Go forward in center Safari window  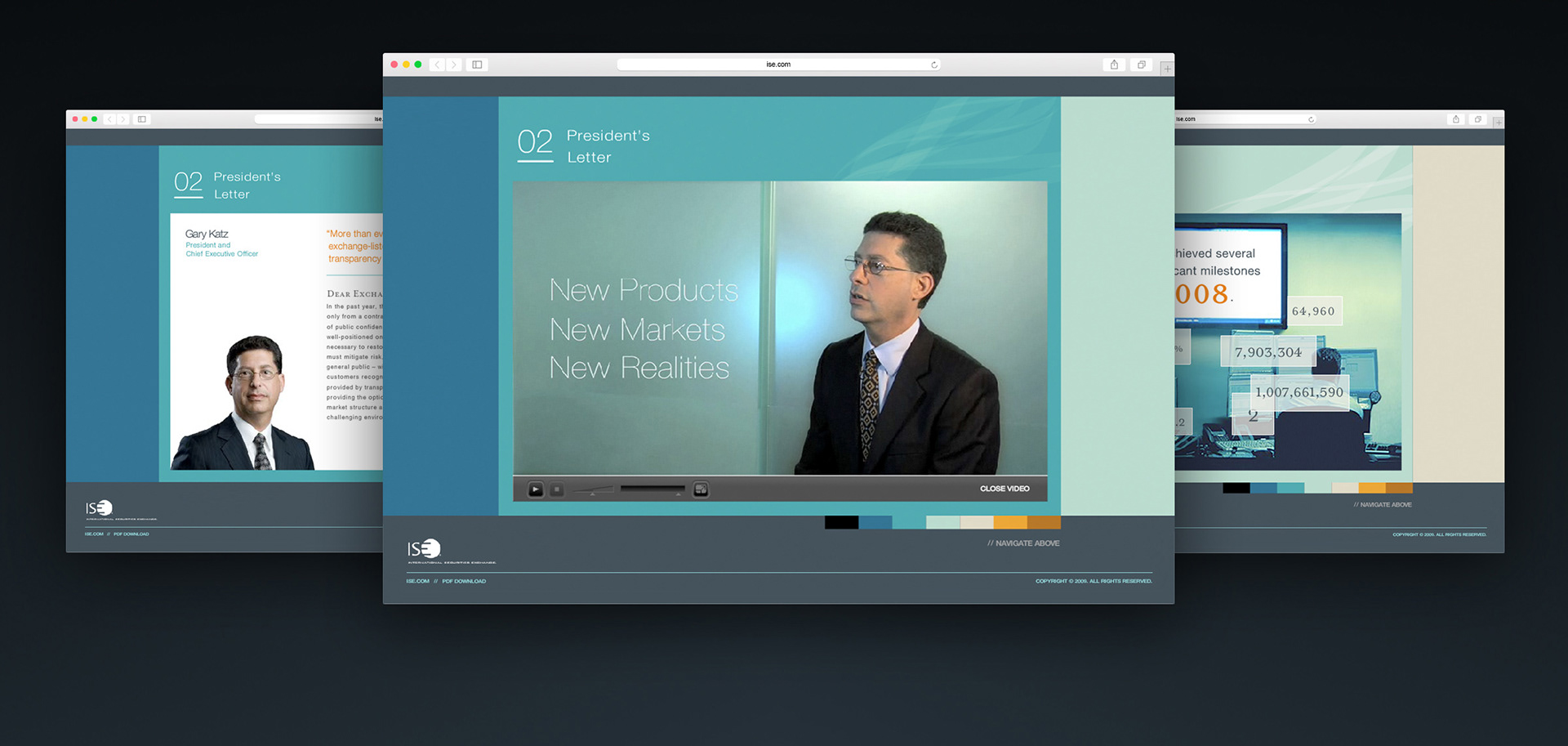tap(454, 65)
